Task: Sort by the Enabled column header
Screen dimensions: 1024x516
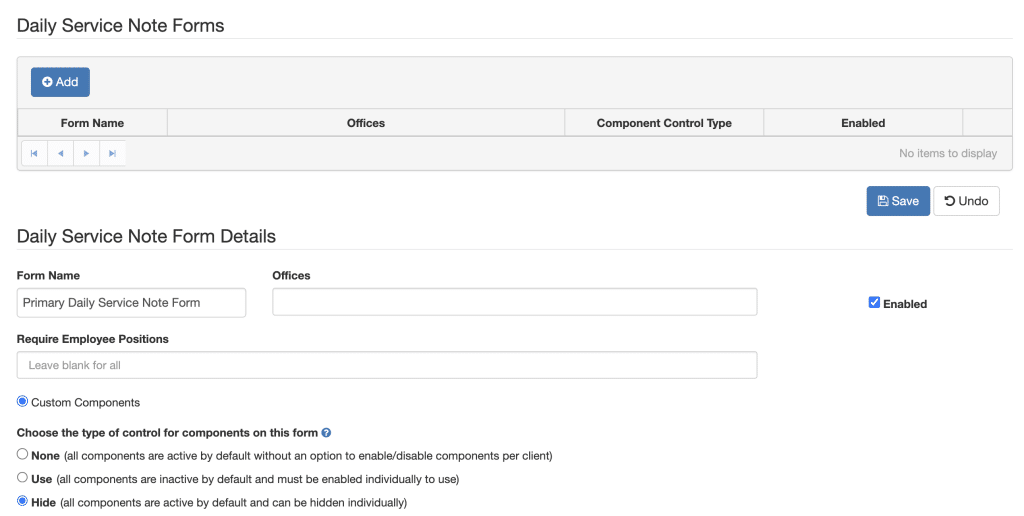Action: 863,123
